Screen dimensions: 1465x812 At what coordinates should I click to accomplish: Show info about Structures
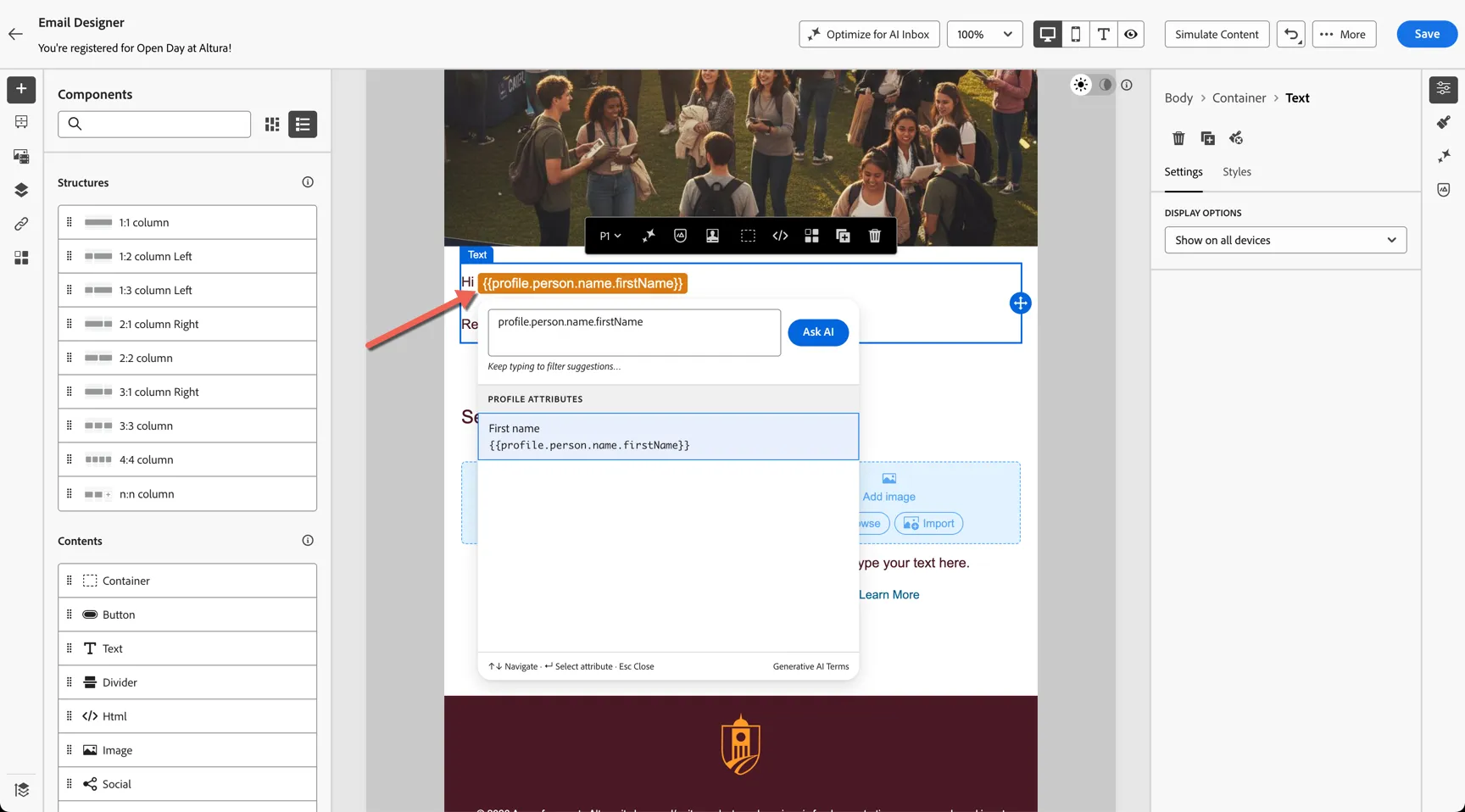pyautogui.click(x=308, y=182)
